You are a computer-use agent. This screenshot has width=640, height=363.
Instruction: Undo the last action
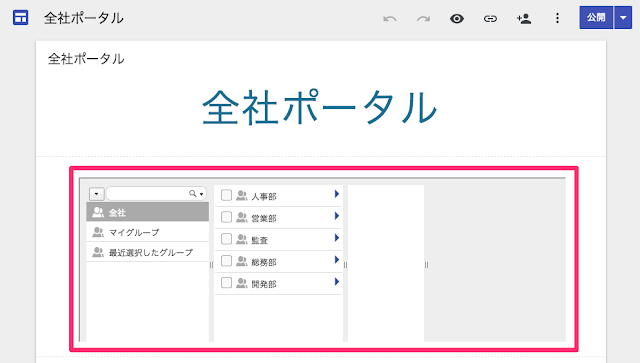tap(390, 18)
